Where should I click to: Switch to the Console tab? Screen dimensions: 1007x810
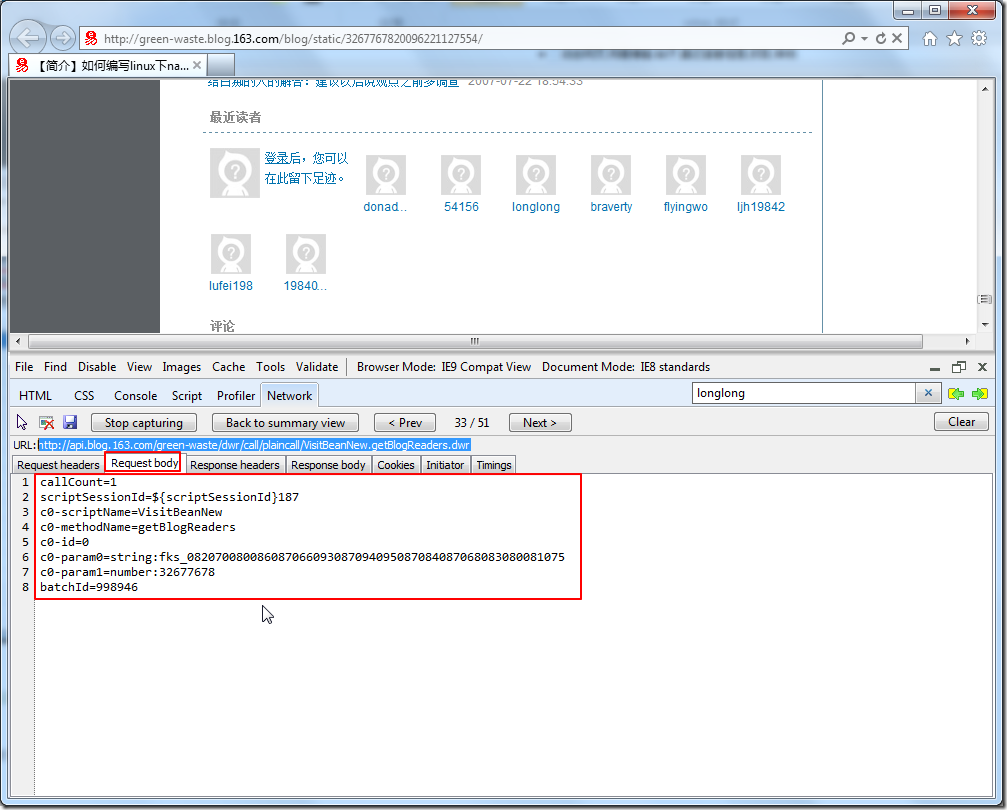[x=136, y=396]
